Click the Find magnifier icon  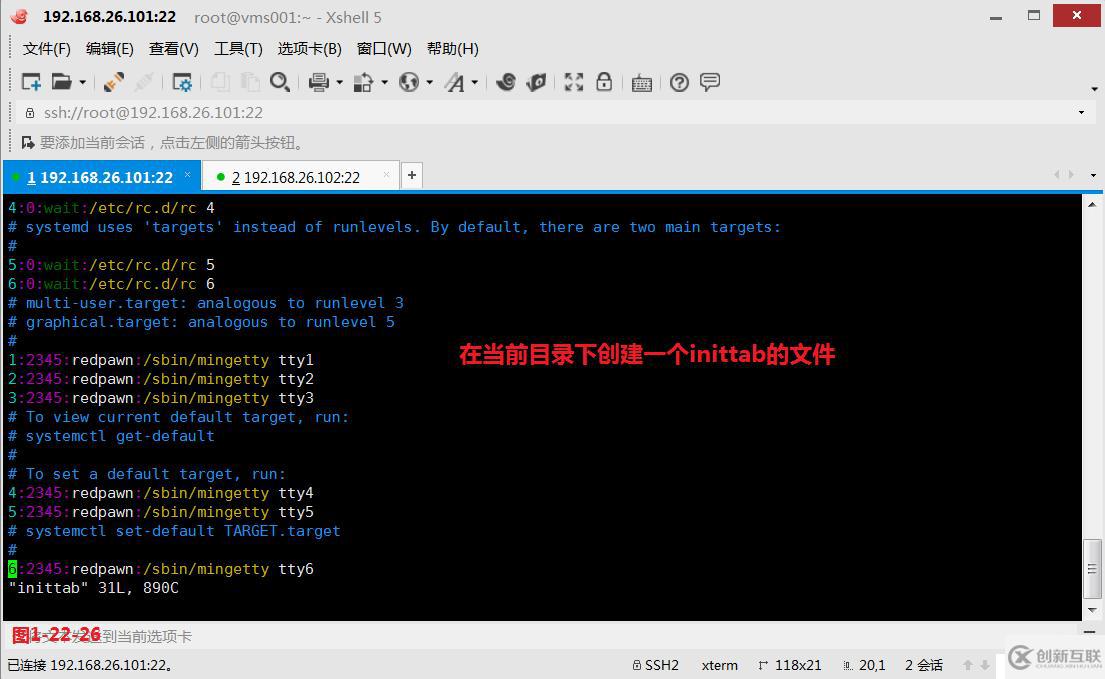(x=280, y=82)
